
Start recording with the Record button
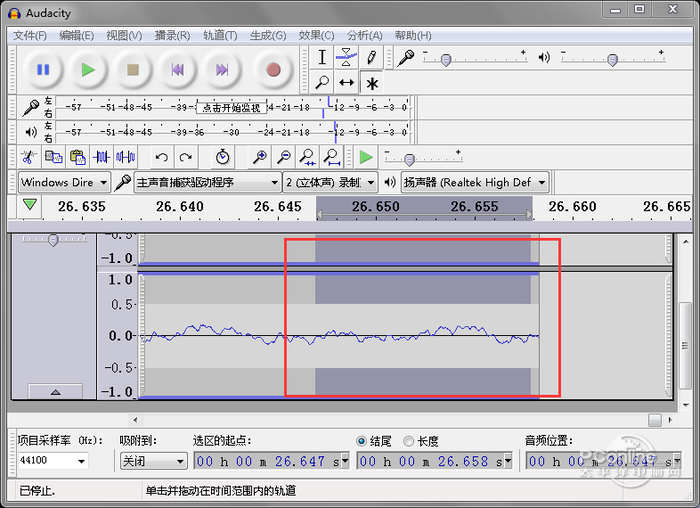click(x=272, y=70)
